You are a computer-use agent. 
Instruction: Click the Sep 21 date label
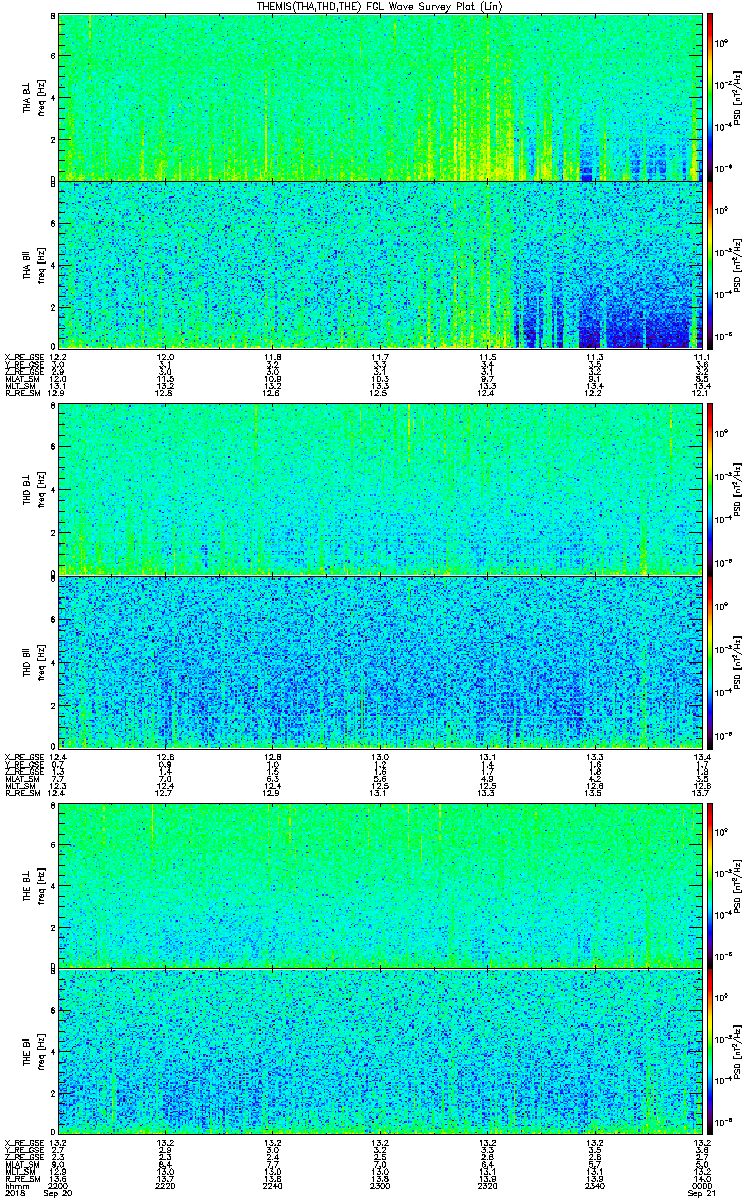click(x=700, y=1193)
